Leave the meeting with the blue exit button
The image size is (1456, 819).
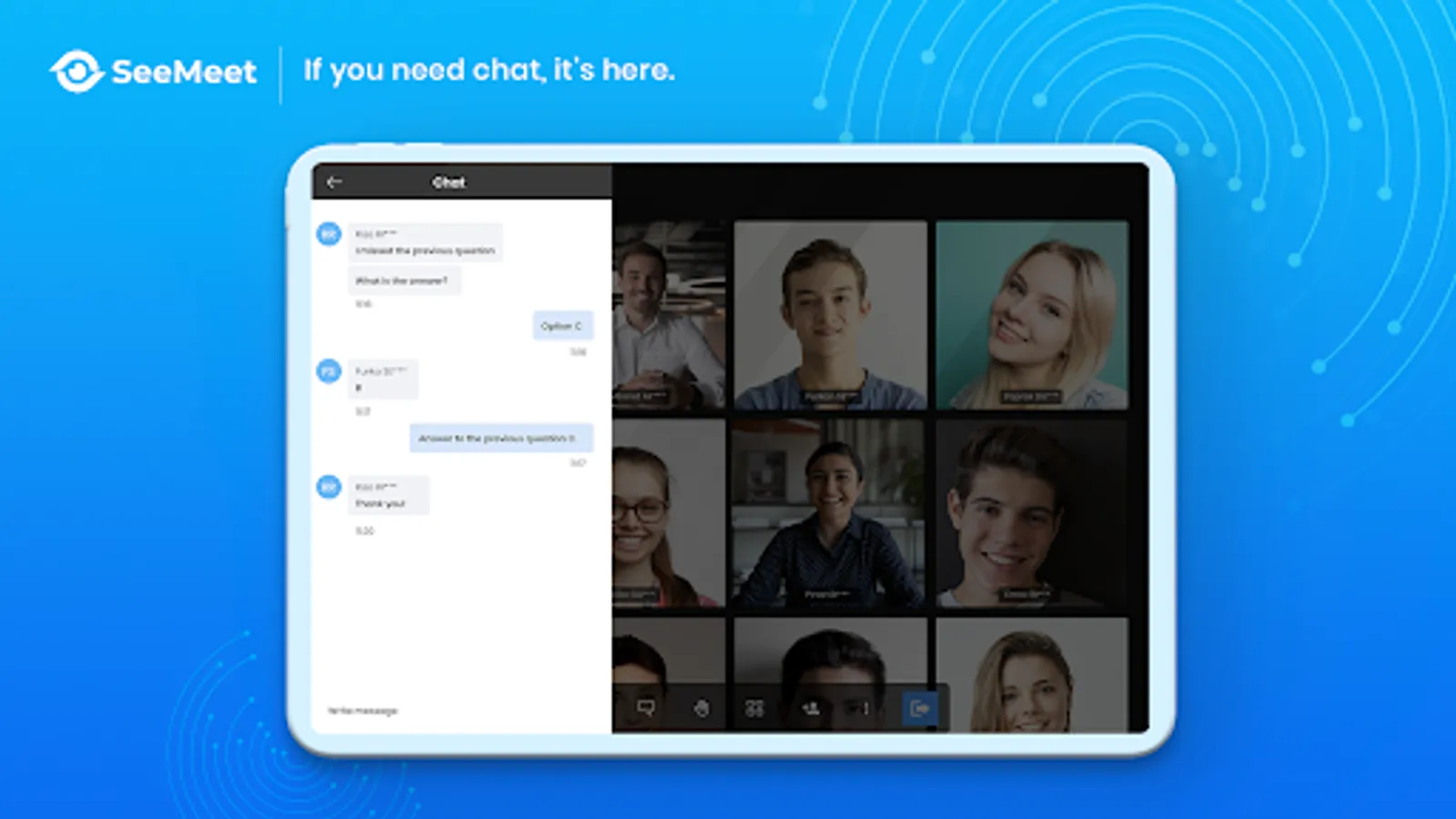pyautogui.click(x=919, y=708)
